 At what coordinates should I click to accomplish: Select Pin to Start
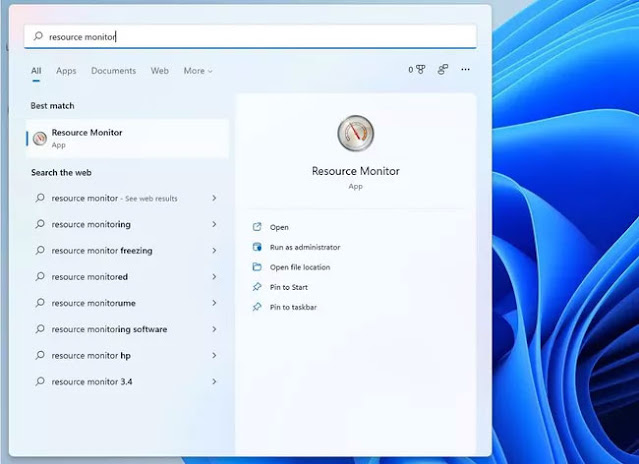[289, 287]
